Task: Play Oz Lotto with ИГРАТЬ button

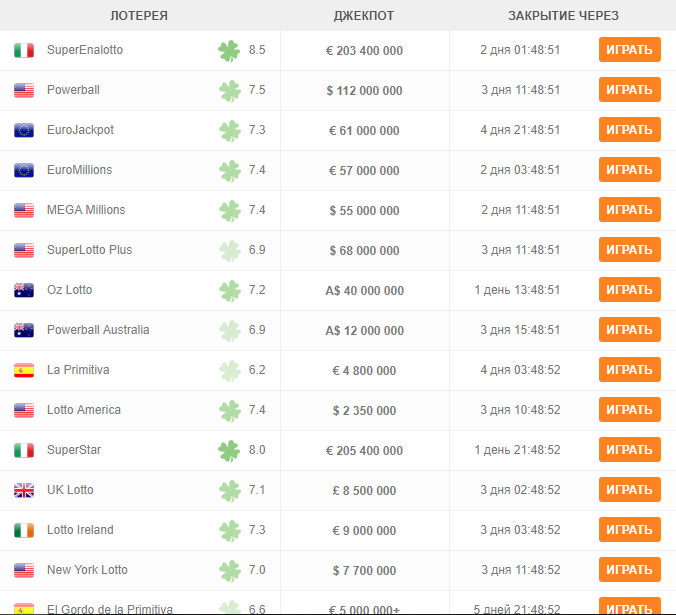Action: pos(629,290)
